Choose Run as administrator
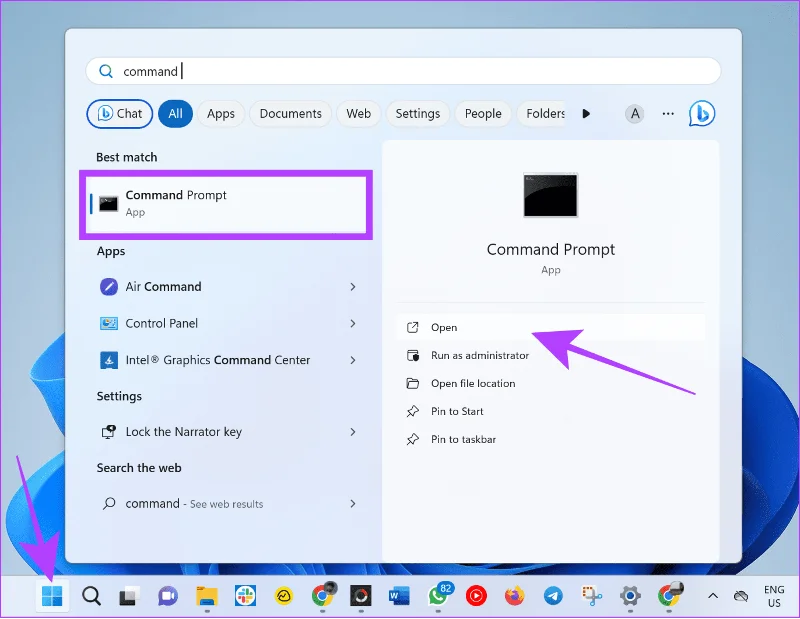This screenshot has height=619, width=800. coord(551,356)
